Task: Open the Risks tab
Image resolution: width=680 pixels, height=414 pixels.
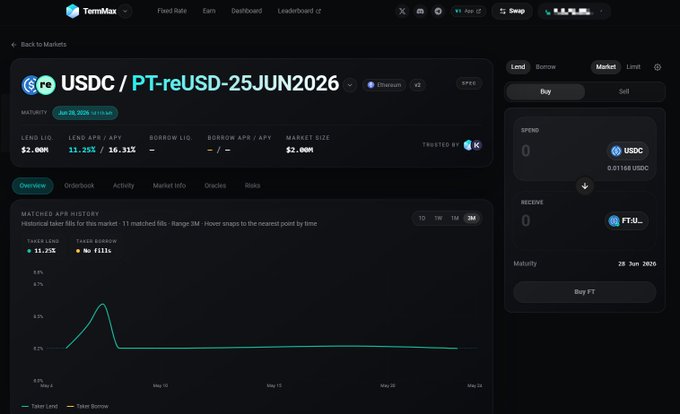Action: pyautogui.click(x=252, y=186)
